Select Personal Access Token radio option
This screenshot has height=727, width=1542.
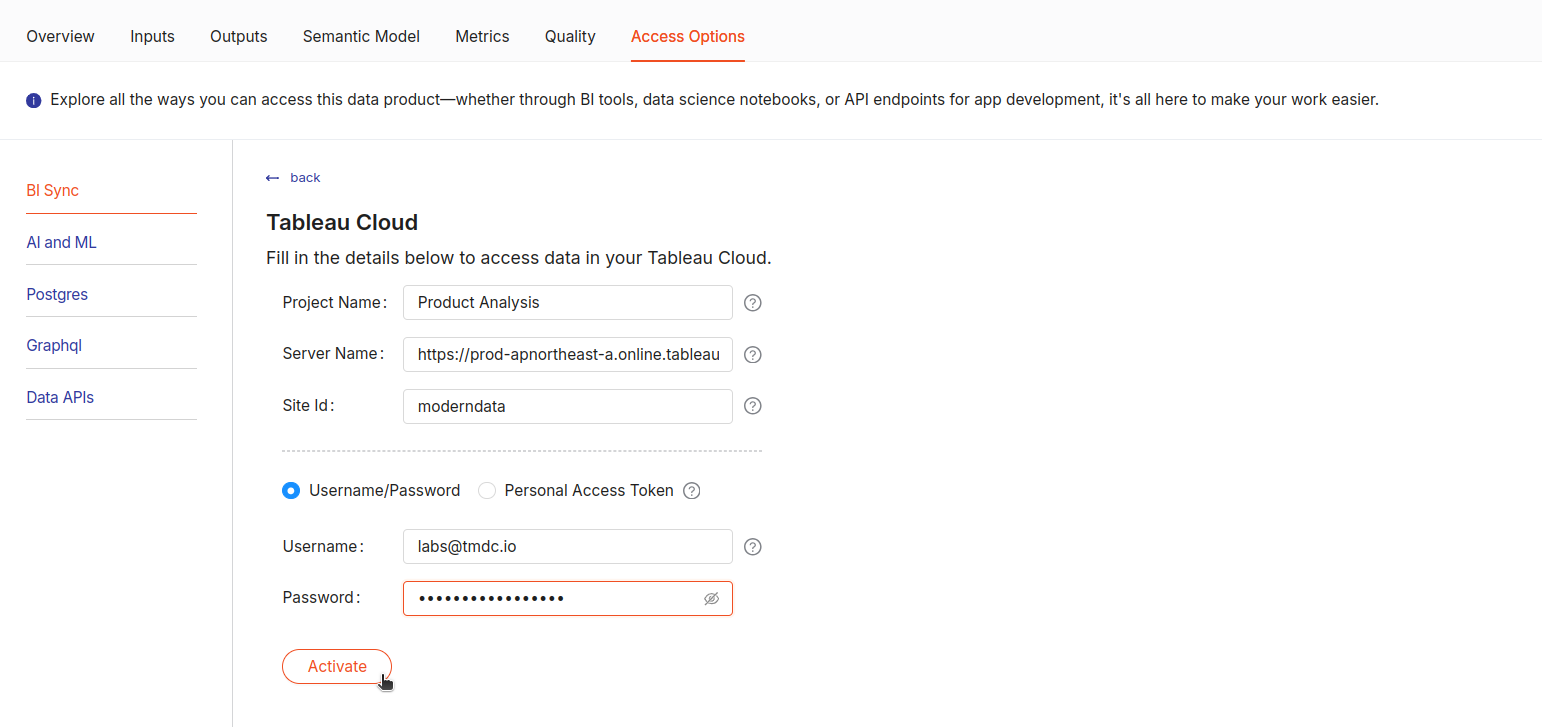pos(487,490)
